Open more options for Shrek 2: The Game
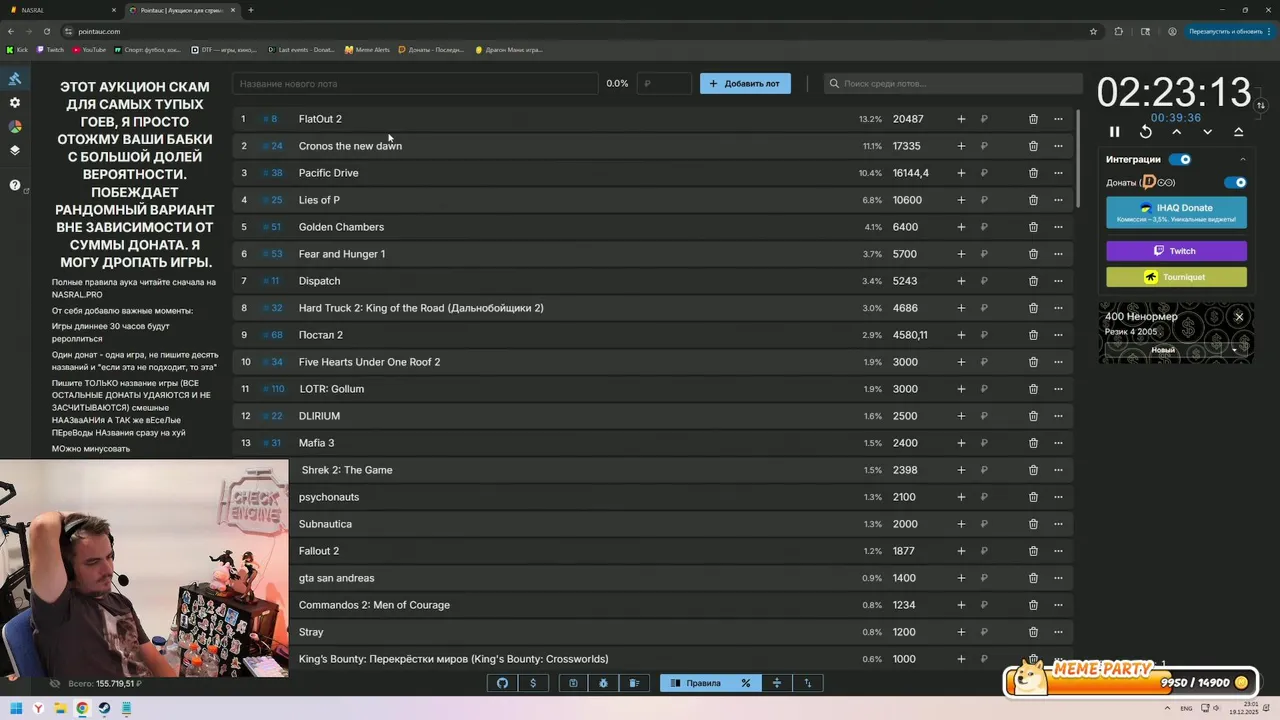Viewport: 1280px width, 720px height. click(x=1058, y=470)
